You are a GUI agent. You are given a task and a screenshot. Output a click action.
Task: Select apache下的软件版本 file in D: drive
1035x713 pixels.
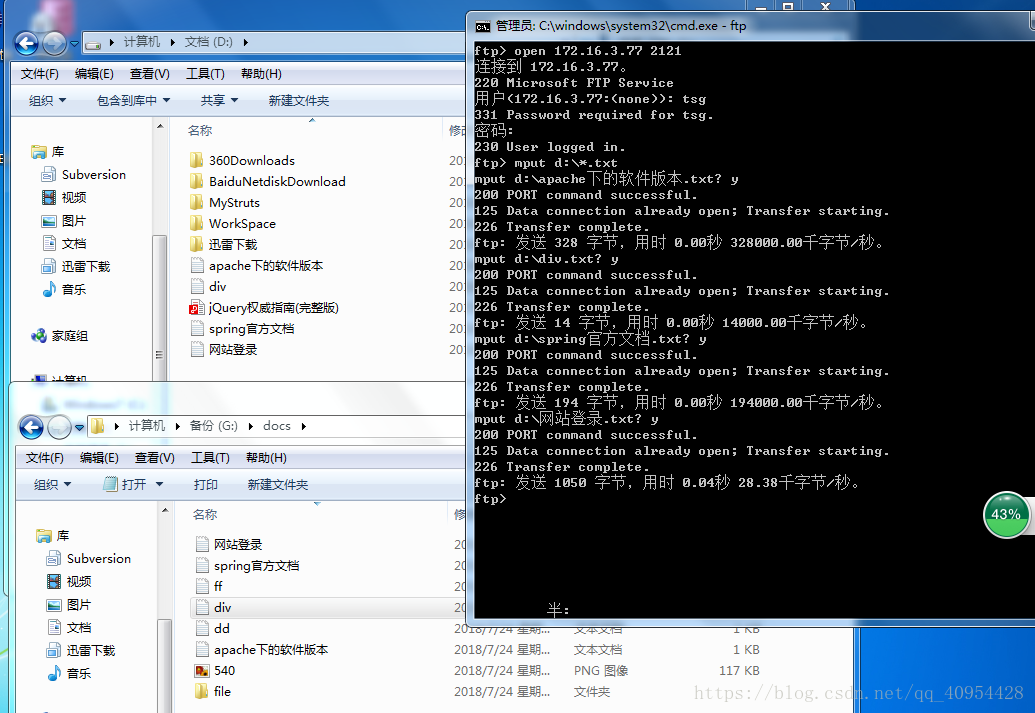point(257,266)
